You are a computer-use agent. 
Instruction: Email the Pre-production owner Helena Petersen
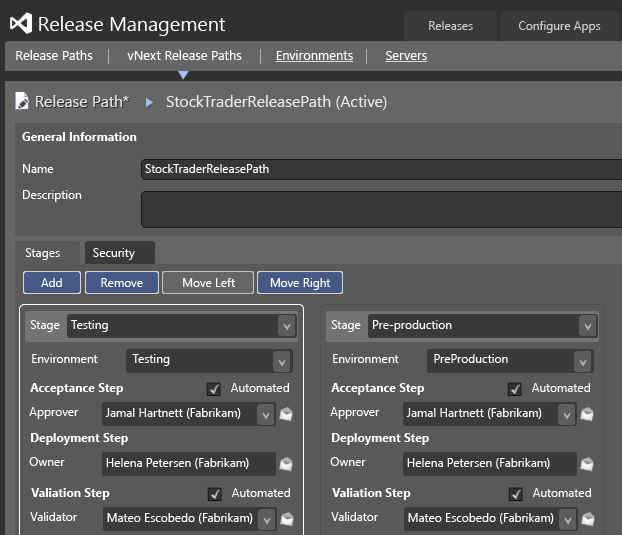pos(587,464)
